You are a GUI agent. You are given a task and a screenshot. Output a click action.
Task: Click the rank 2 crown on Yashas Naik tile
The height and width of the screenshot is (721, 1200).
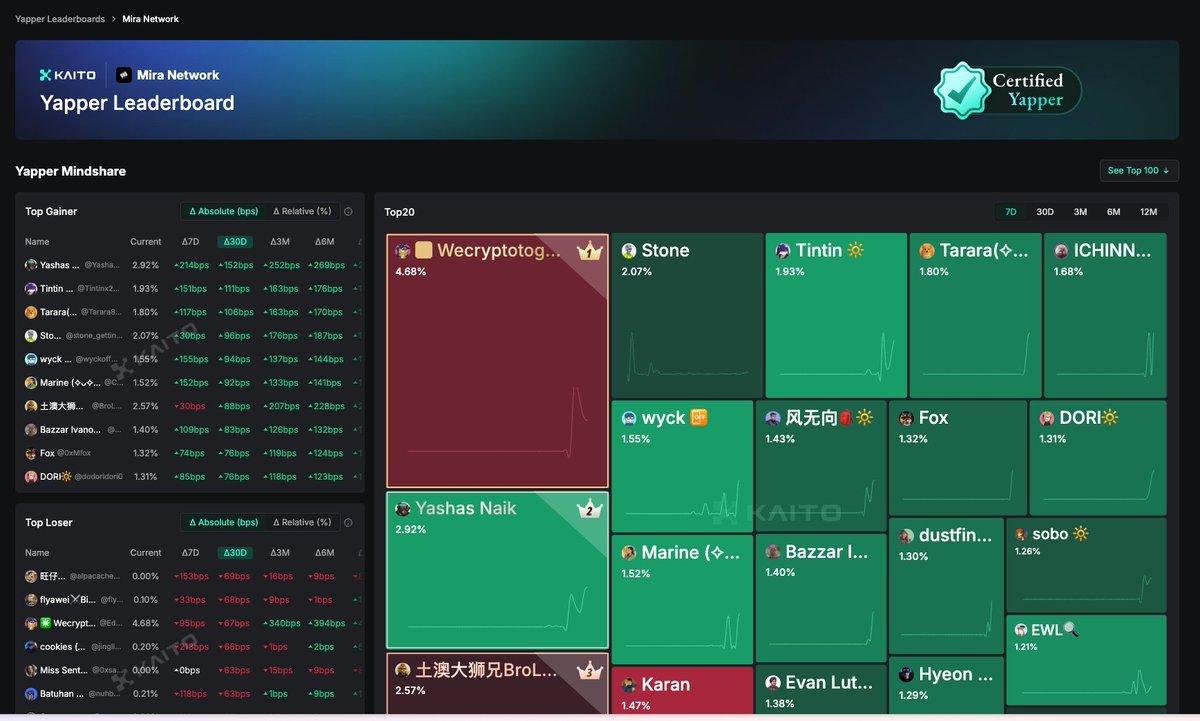(x=590, y=509)
